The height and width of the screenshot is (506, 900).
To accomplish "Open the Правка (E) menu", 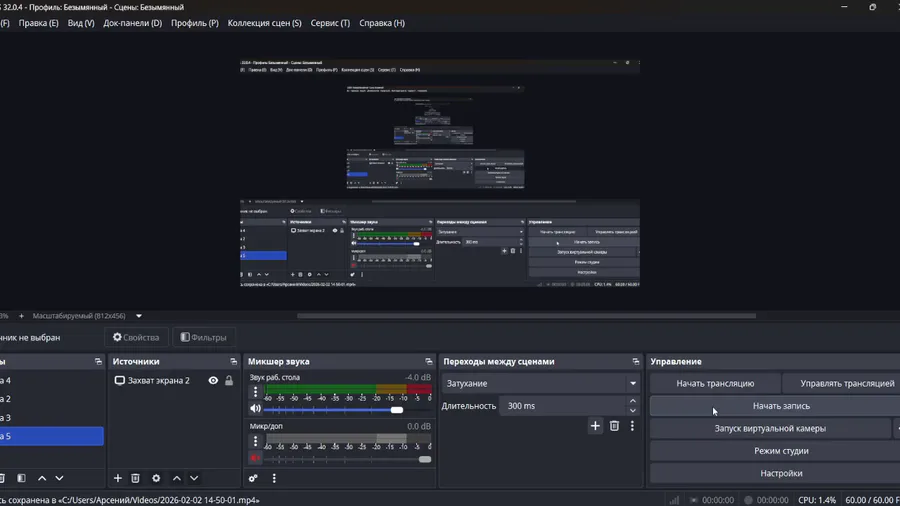I will pyautogui.click(x=38, y=23).
